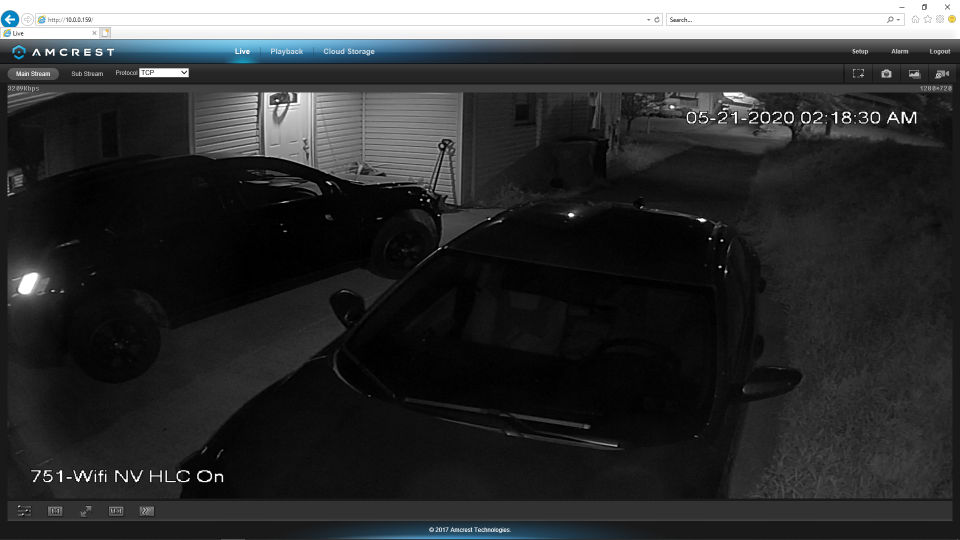Close the Live browser tab
The image size is (960, 540).
(x=94, y=33)
